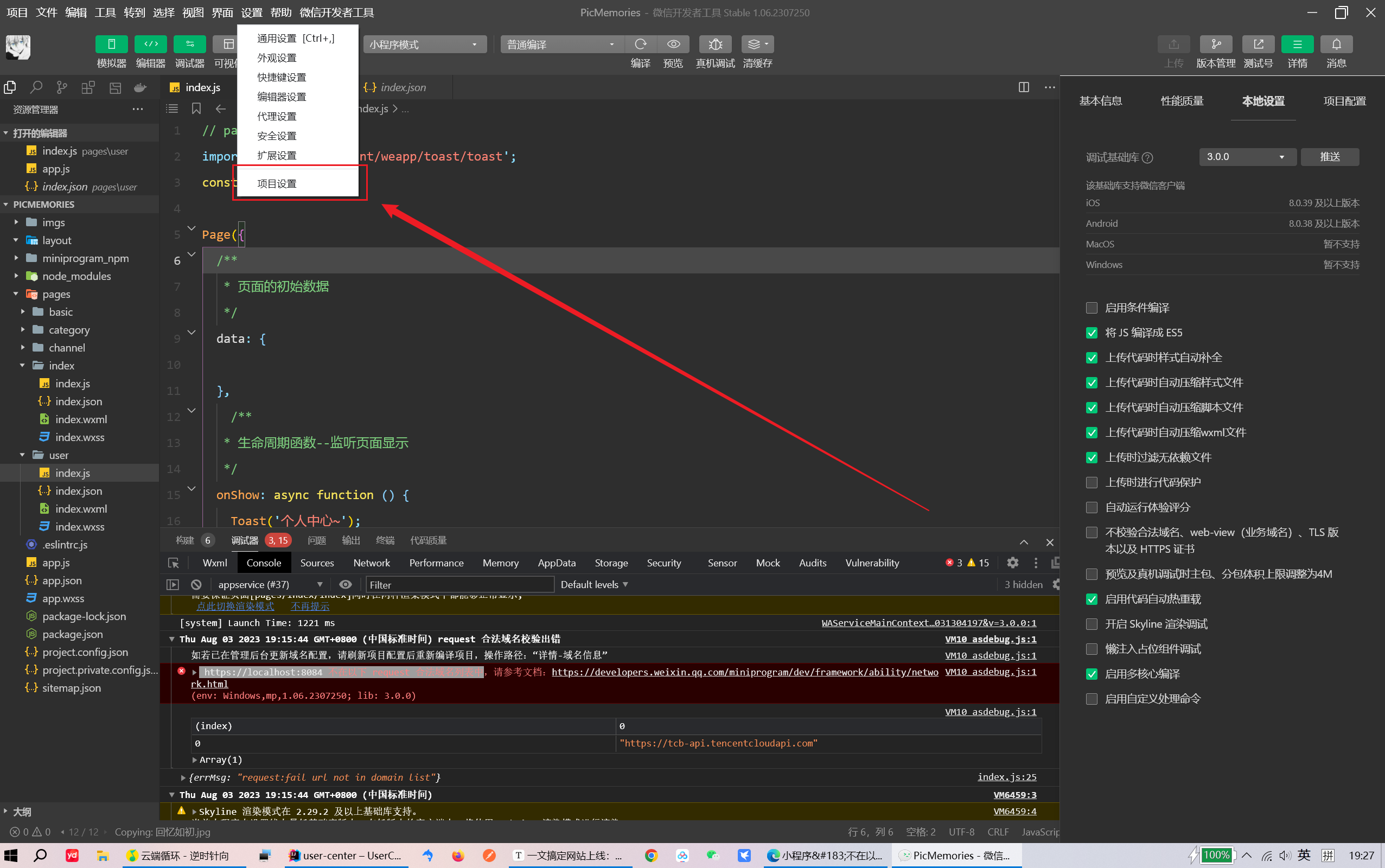
Task: Open the extensions sidebar icon
Action: click(88, 87)
